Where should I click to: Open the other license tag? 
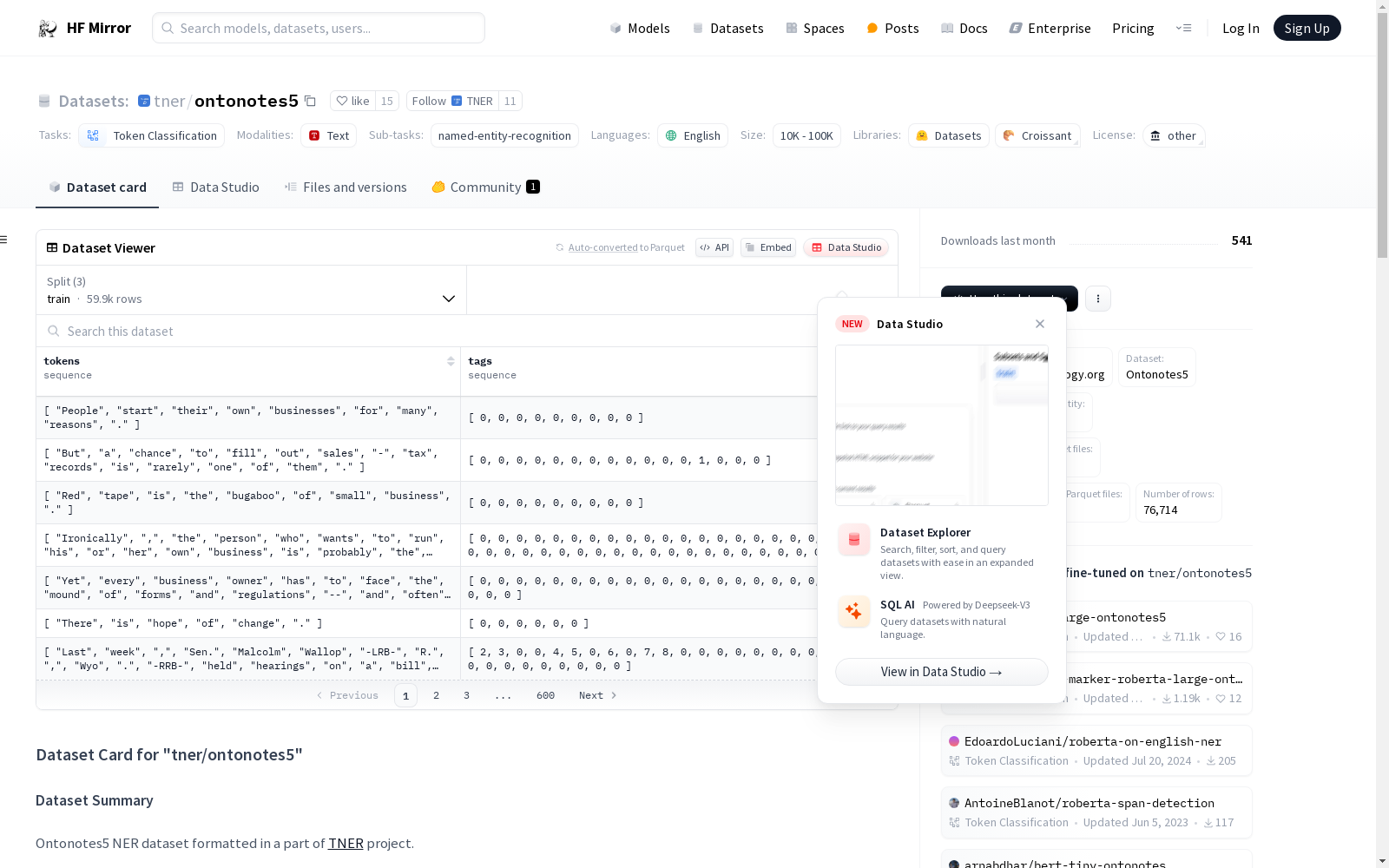(1173, 135)
